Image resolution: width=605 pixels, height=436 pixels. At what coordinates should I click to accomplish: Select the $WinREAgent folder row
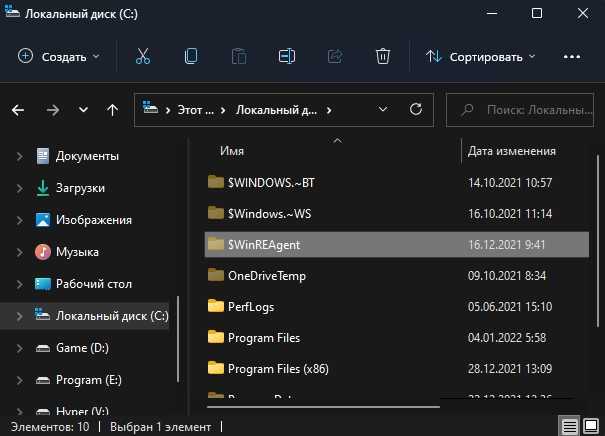tap(397, 245)
